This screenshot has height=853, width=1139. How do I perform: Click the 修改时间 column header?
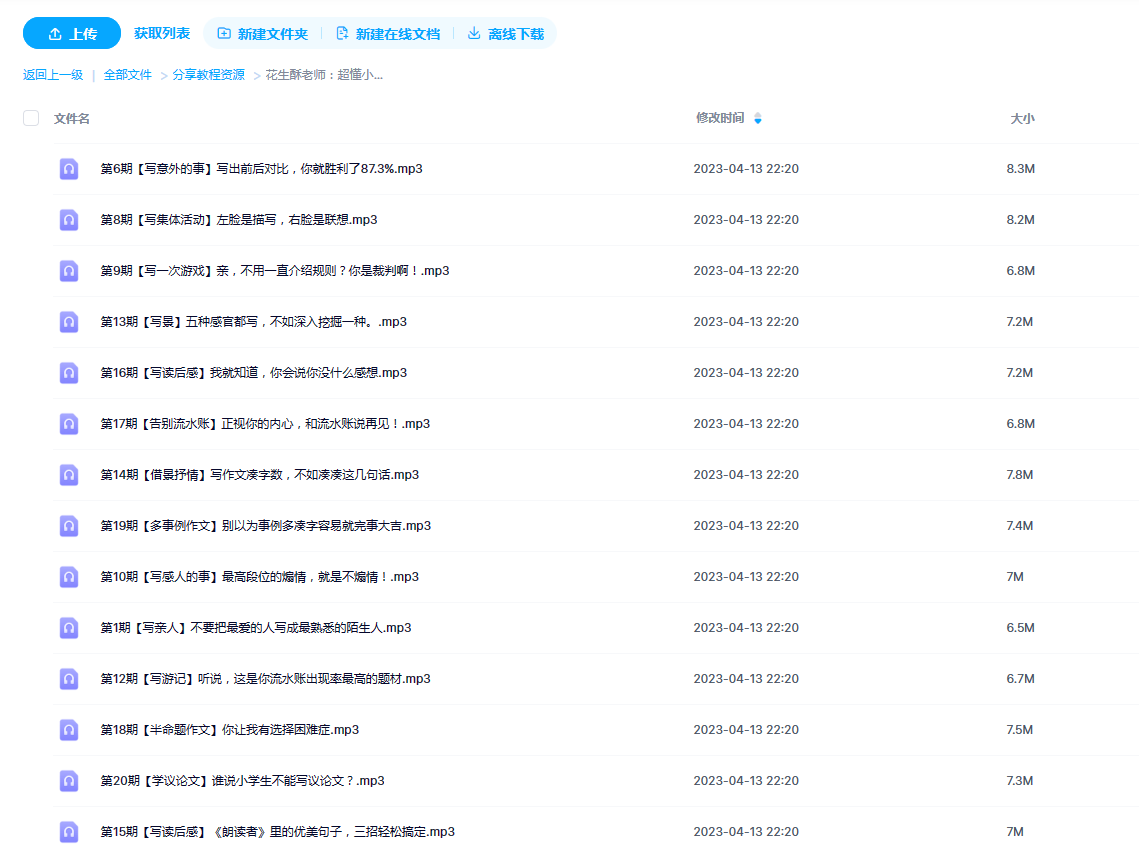click(x=720, y=118)
